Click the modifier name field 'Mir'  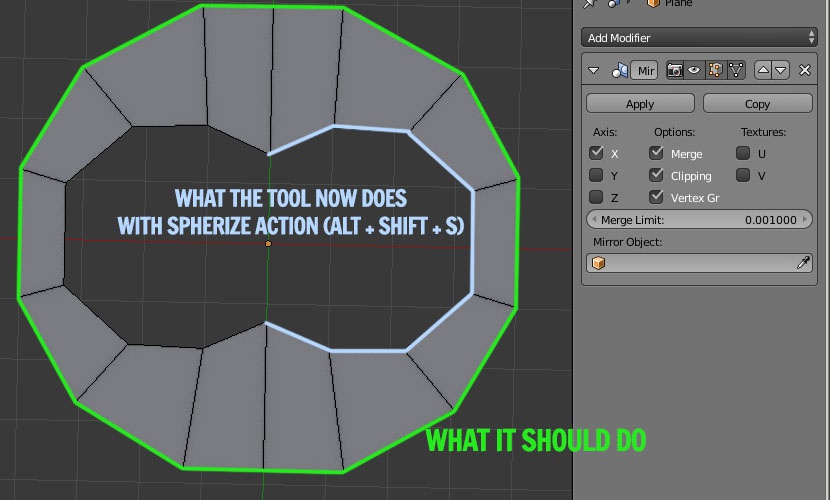(x=645, y=70)
